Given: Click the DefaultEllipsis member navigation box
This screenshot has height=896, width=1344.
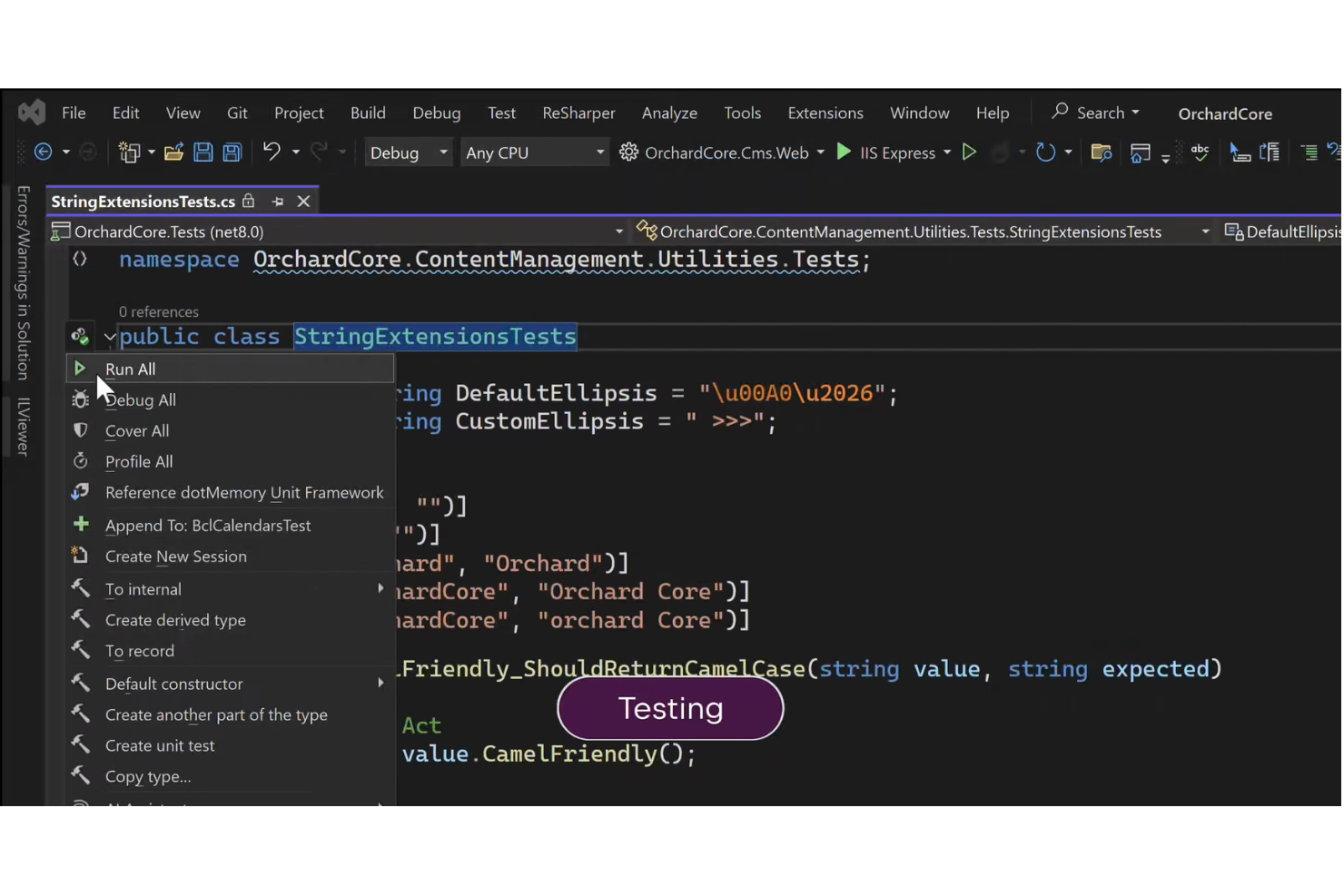Looking at the screenshot, I should [x=1282, y=231].
